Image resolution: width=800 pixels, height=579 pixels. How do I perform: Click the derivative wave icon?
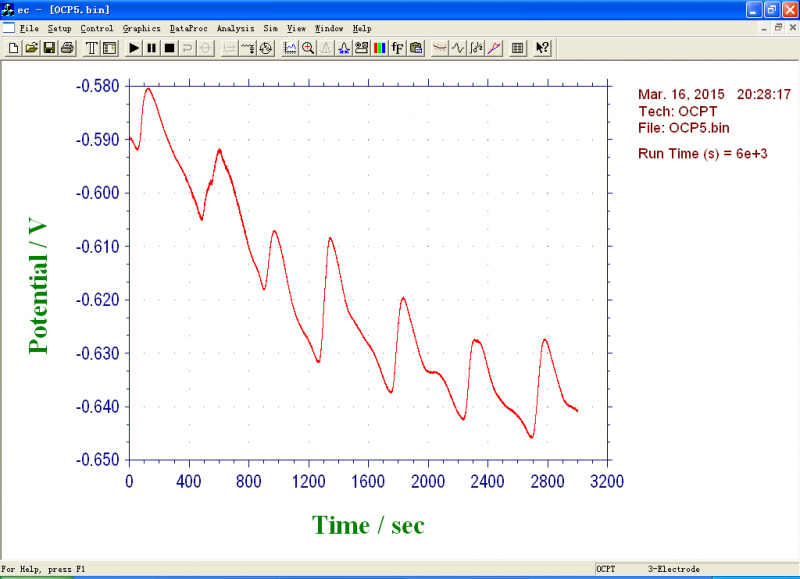click(458, 48)
